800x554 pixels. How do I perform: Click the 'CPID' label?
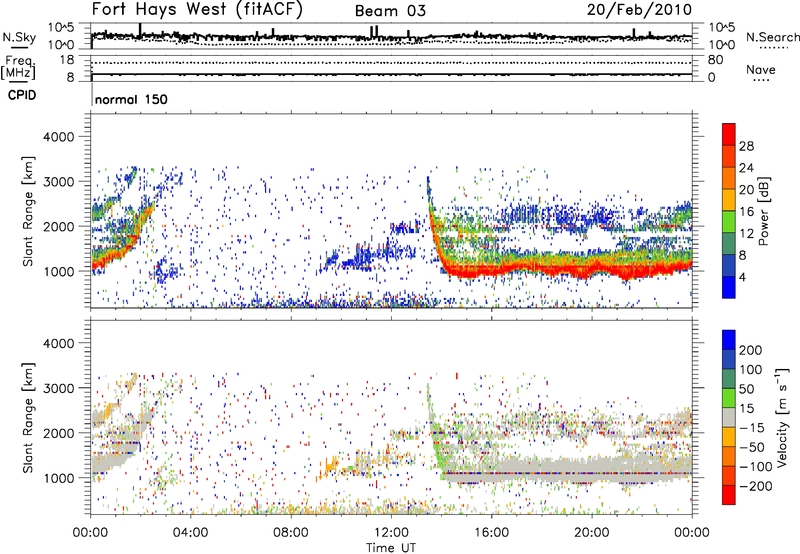pyautogui.click(x=22, y=95)
